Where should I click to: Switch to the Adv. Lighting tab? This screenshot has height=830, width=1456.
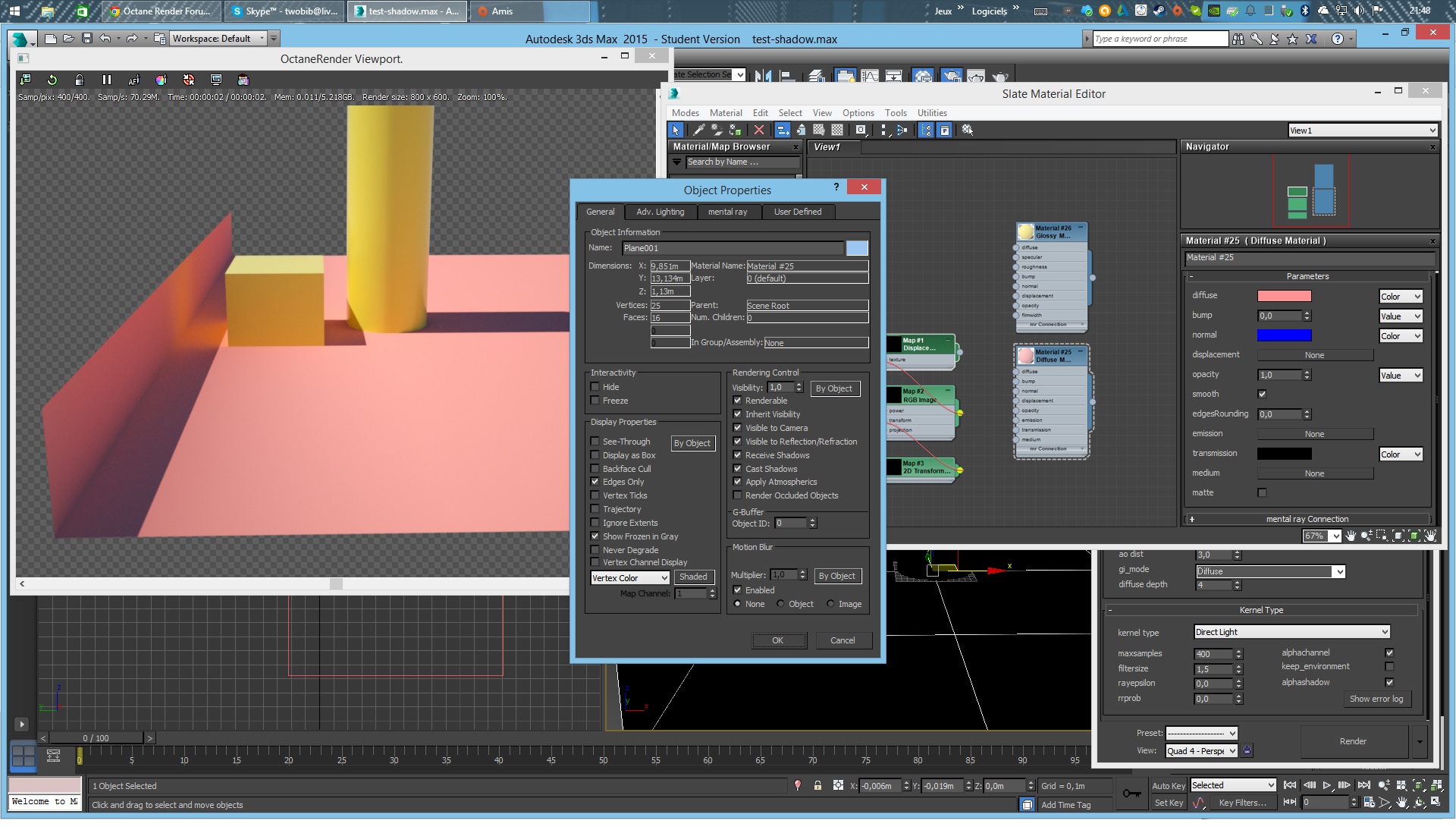(x=660, y=212)
